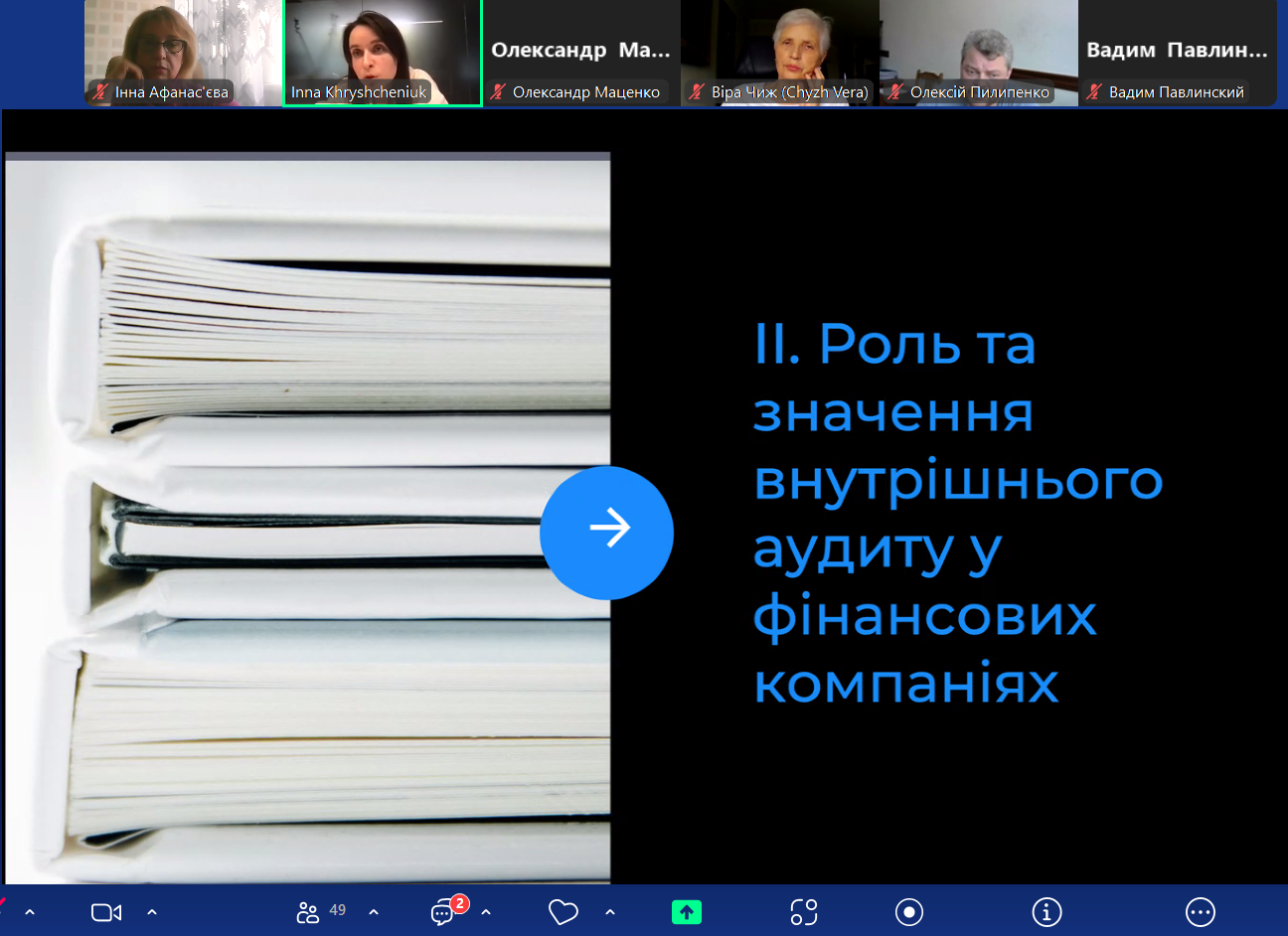Open the apps icon in meeting toolbar

tap(803, 912)
